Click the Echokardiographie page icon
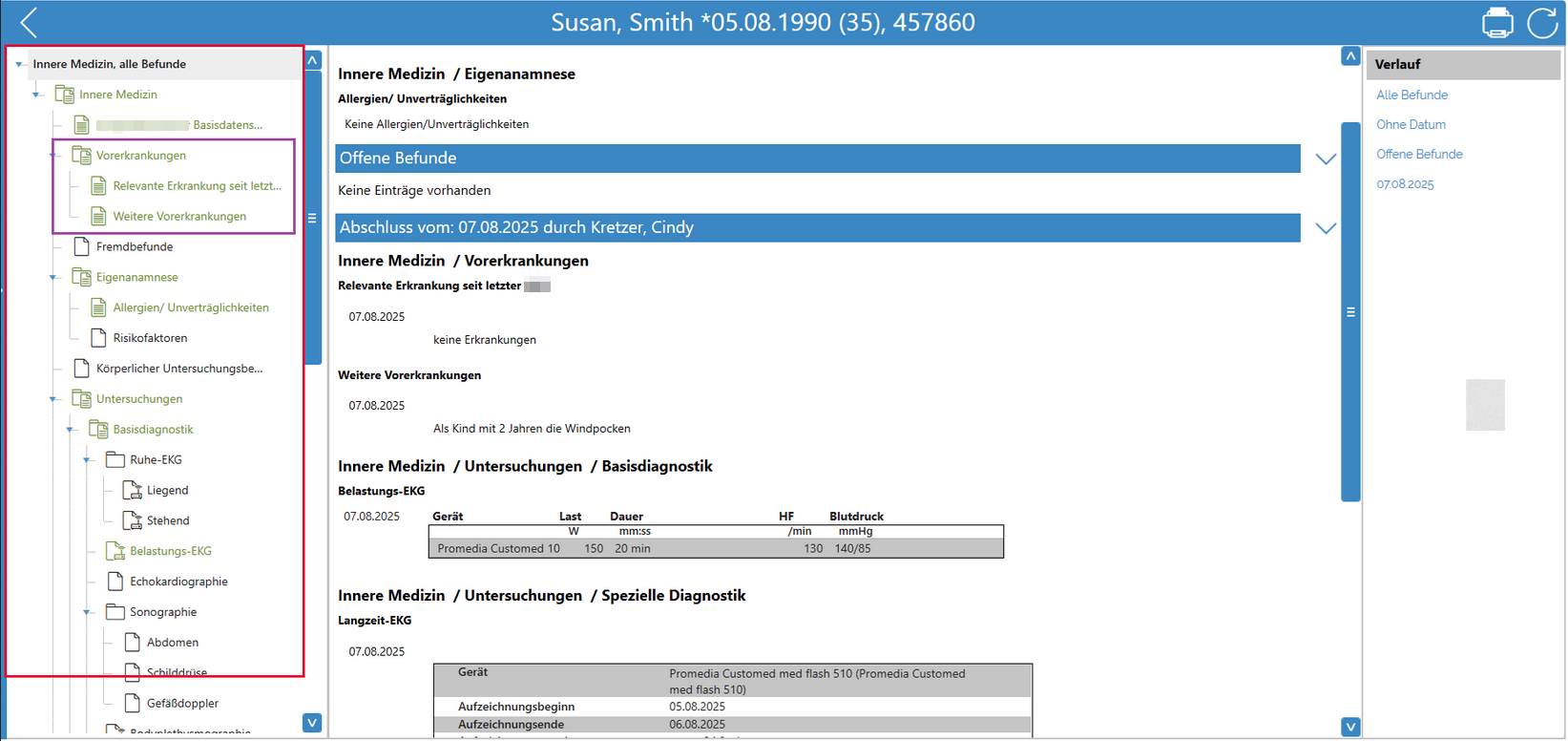Screen dimensions: 1568x741 (x=115, y=582)
